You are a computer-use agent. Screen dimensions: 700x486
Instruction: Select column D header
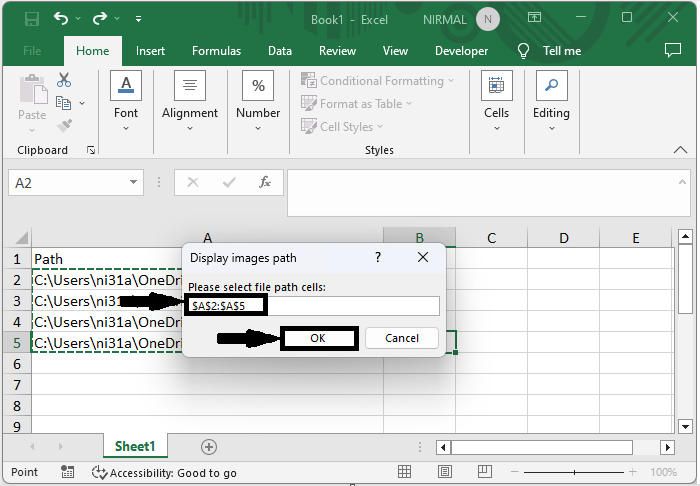(x=564, y=238)
